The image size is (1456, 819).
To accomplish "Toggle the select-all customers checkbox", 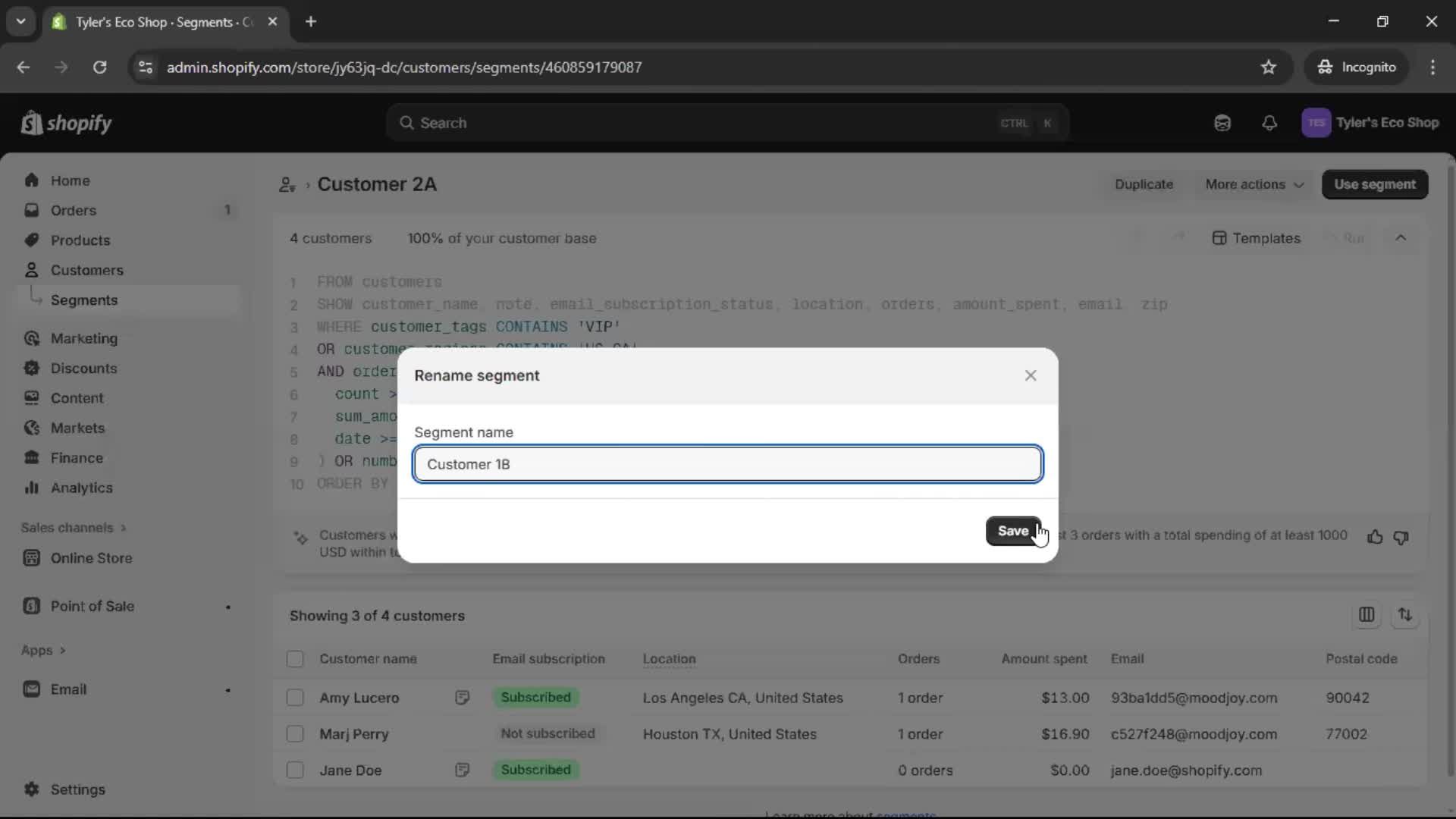I will pyautogui.click(x=295, y=659).
